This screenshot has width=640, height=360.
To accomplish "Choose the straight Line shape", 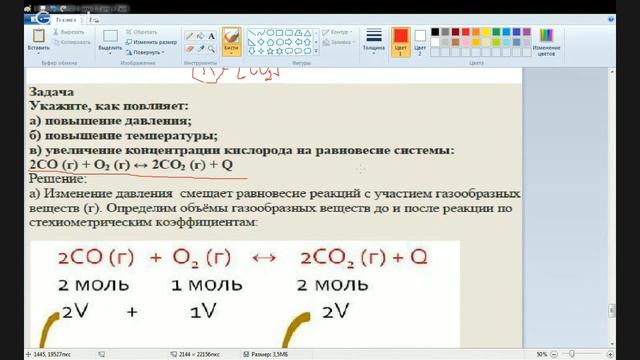I will (x=252, y=33).
